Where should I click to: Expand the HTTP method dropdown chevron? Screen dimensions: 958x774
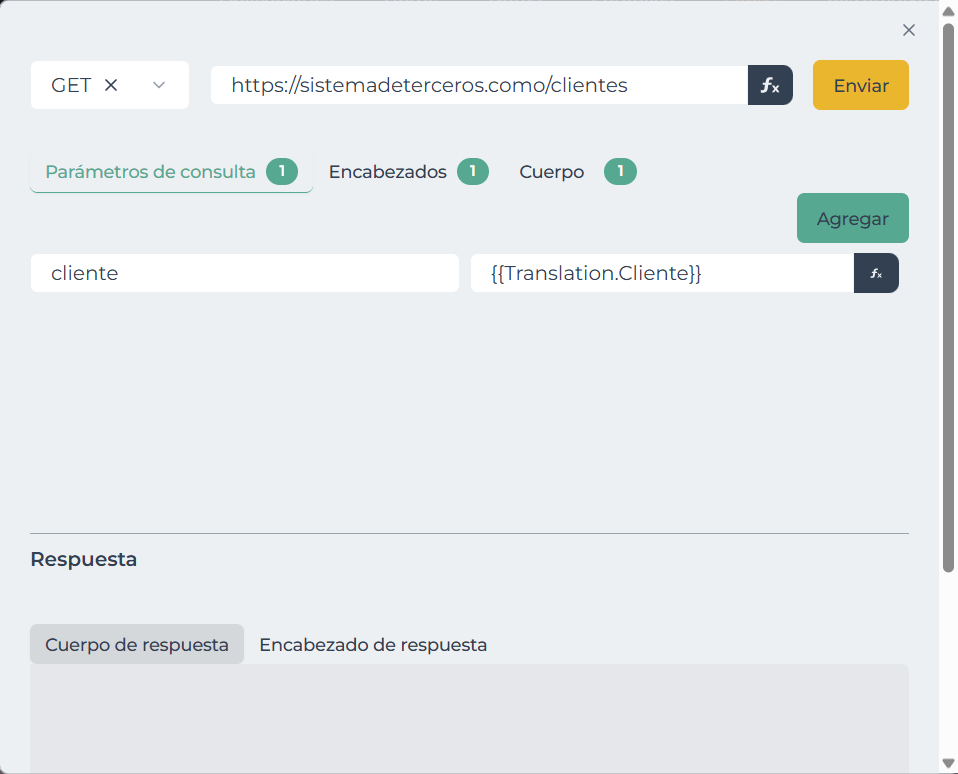tap(159, 86)
